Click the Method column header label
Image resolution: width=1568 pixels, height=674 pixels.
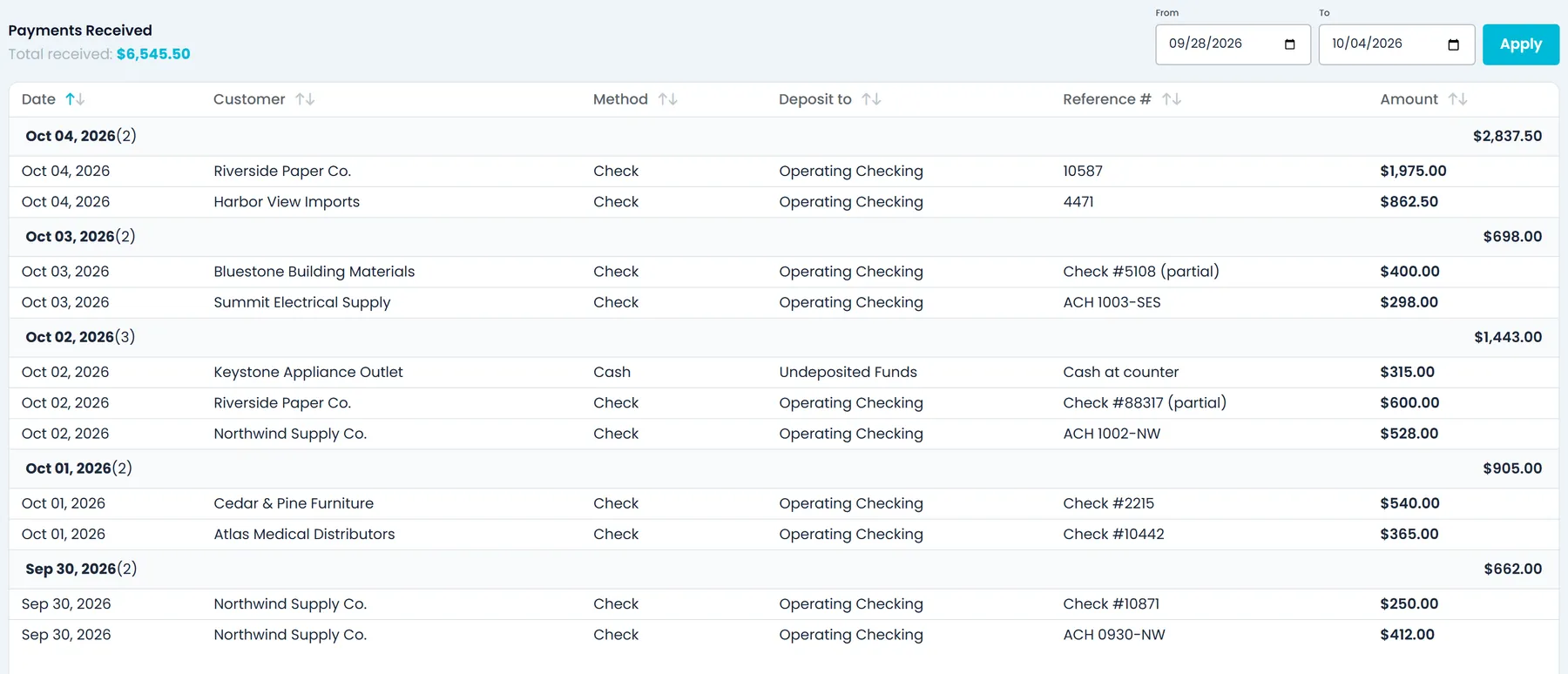[x=620, y=99]
